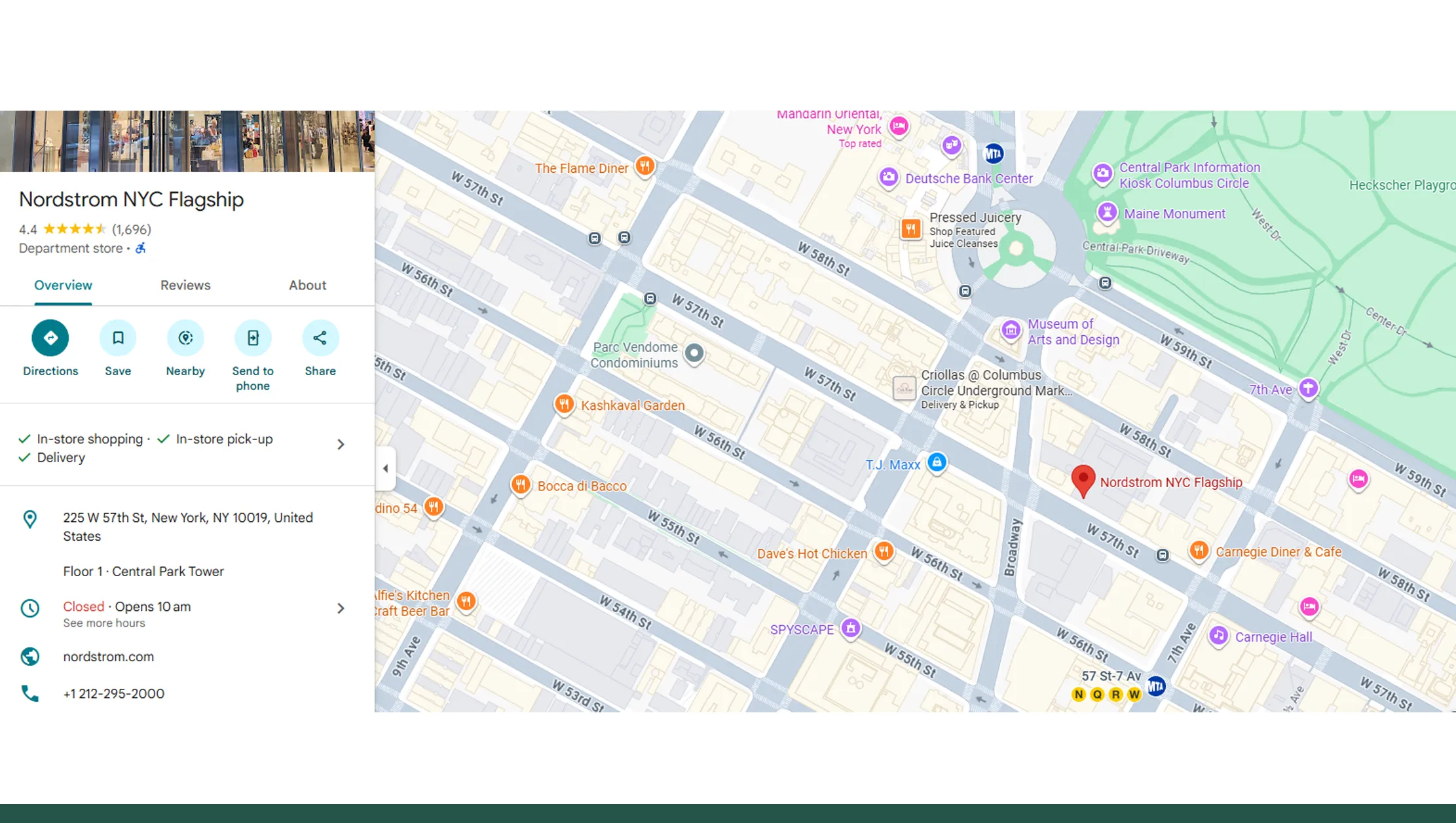Open the About tab

coord(307,285)
